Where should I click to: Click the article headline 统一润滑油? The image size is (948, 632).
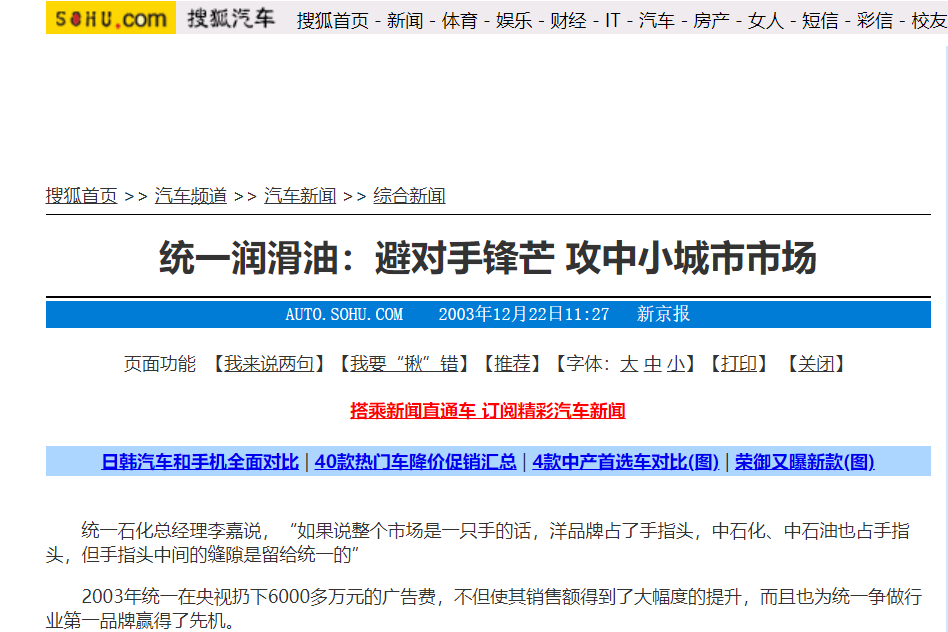pos(488,258)
